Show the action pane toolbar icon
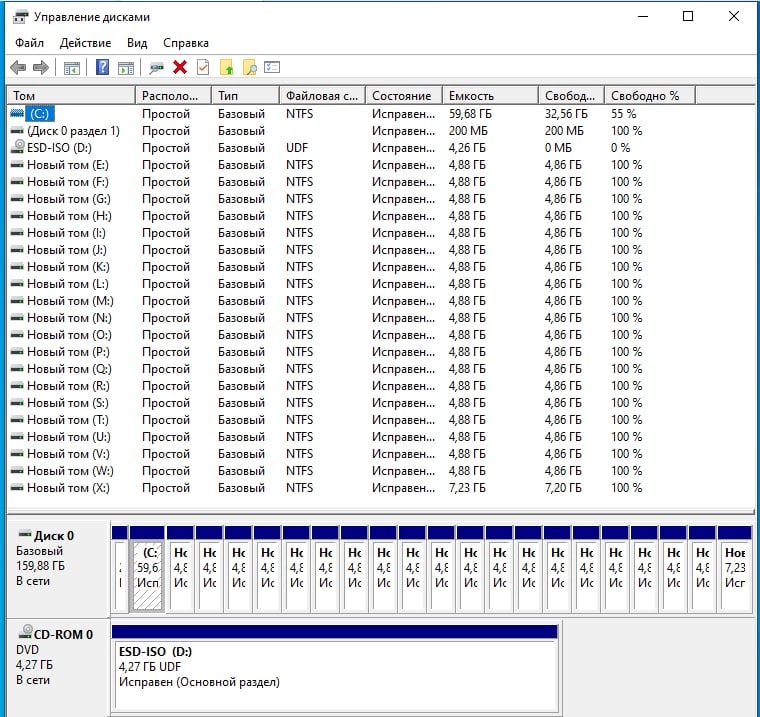The height and width of the screenshot is (717, 760). 126,68
